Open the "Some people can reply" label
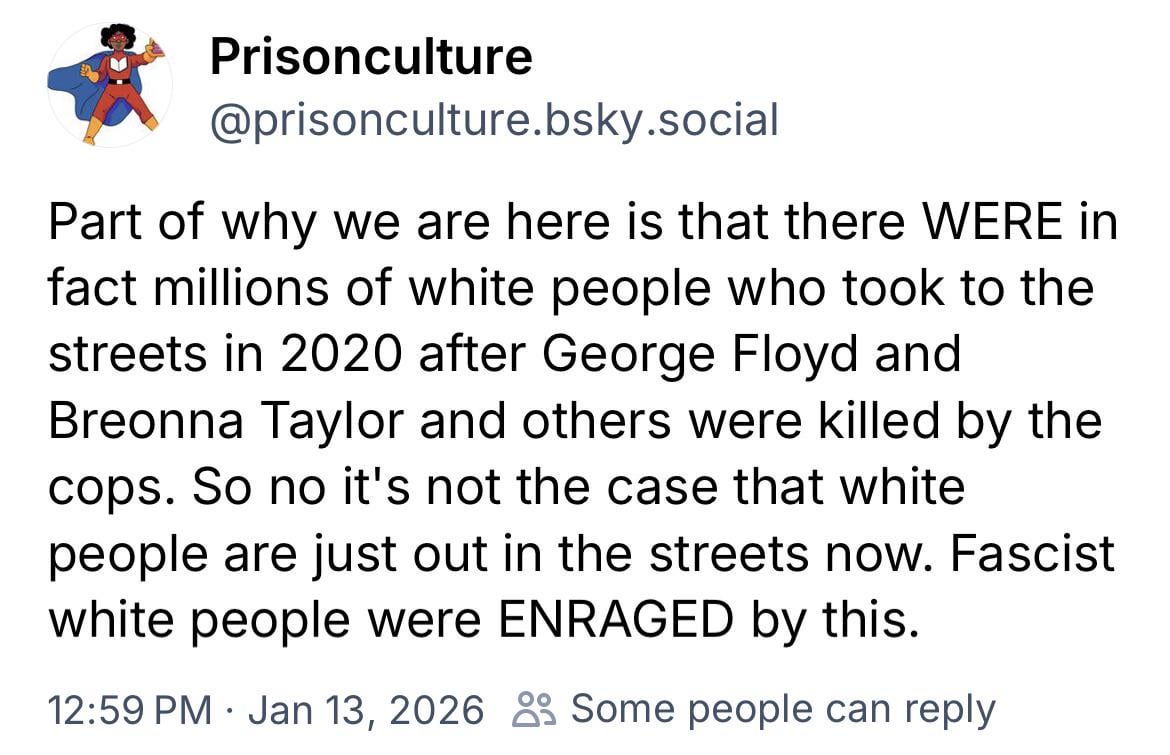1170x755 pixels. (x=783, y=709)
